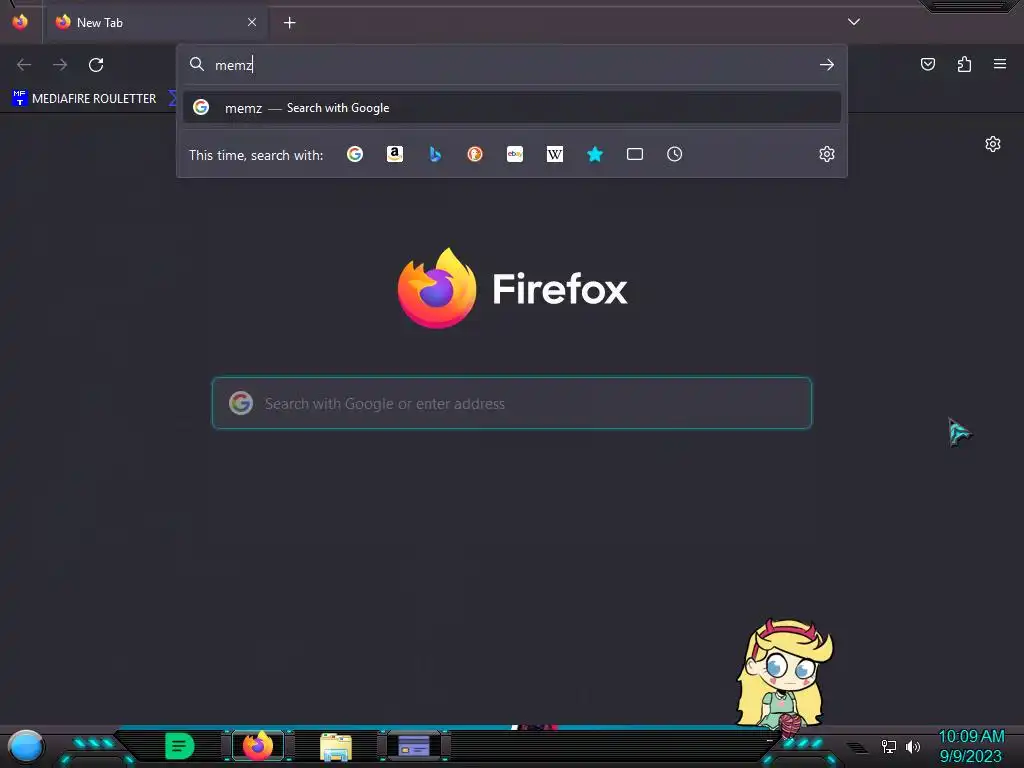This screenshot has height=768, width=1024.
Task: Open search settings gear in dropdown
Action: (x=827, y=154)
